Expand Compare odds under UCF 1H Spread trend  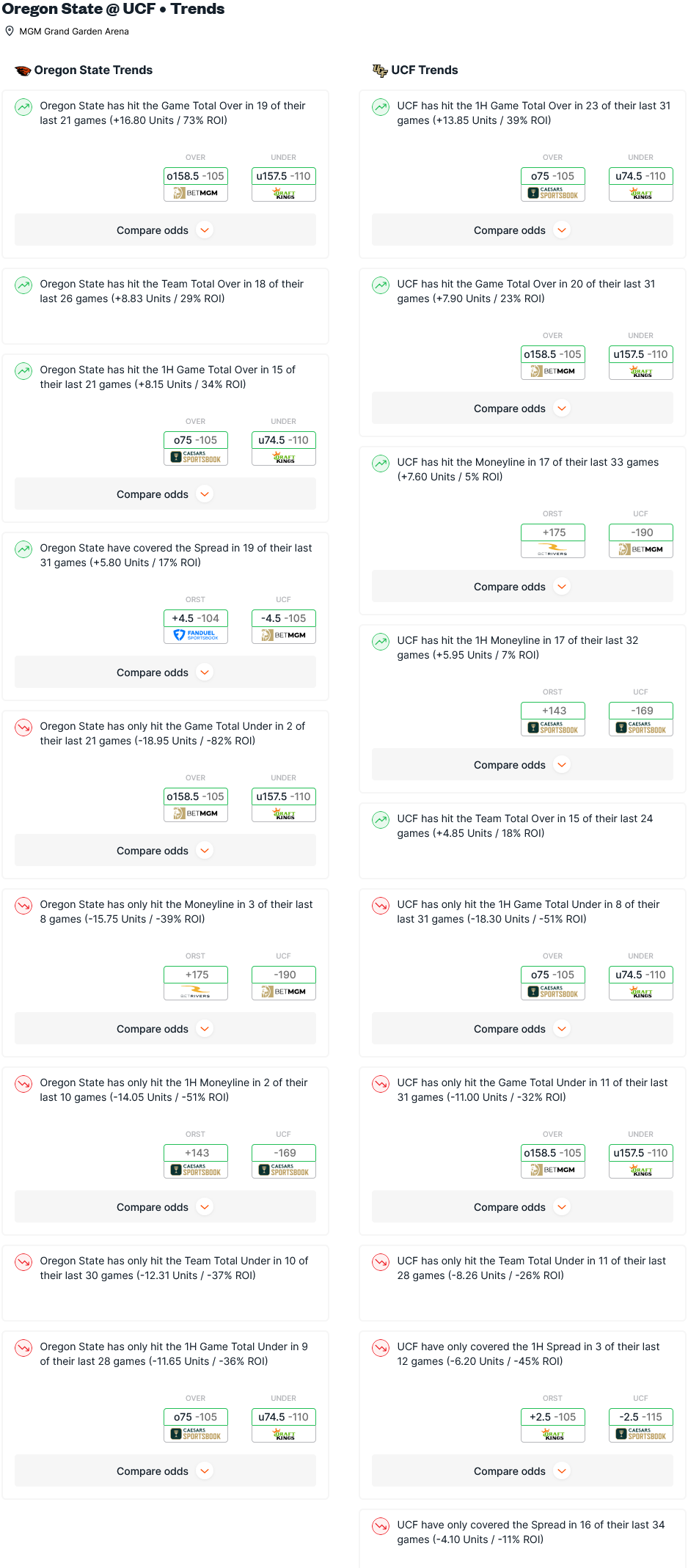[x=522, y=1471]
